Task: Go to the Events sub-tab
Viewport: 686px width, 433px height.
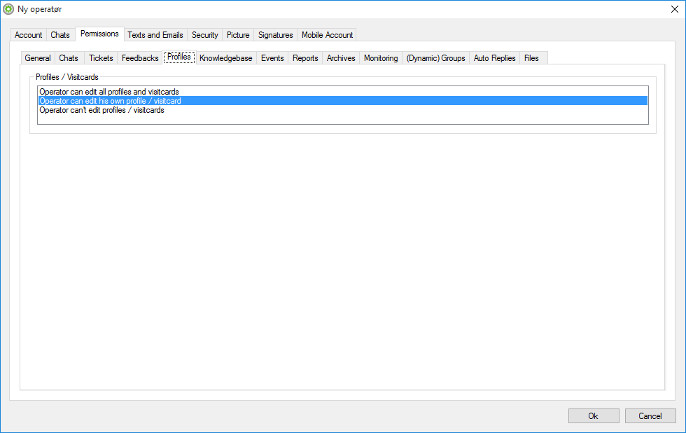Action: 273,58
